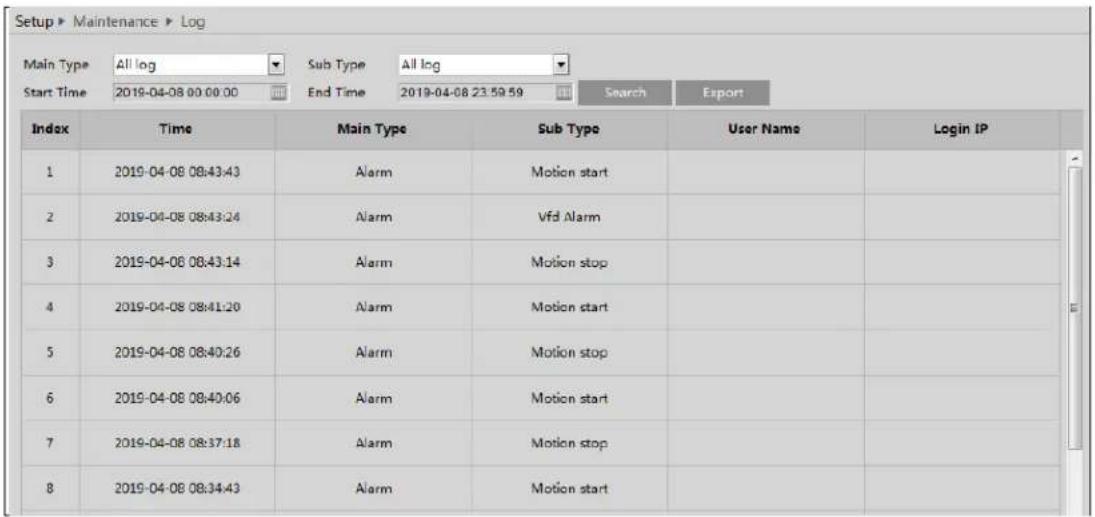Select time cell 2019-04-08 08:41:20
The image size is (1095, 517).
click(x=177, y=307)
